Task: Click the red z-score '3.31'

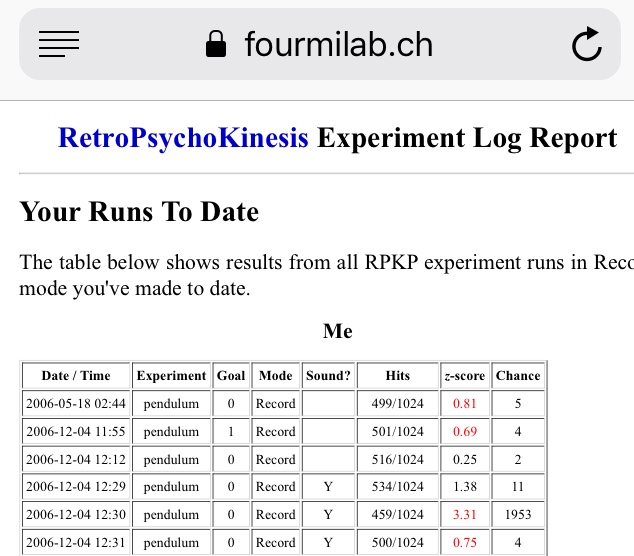Action: point(465,514)
